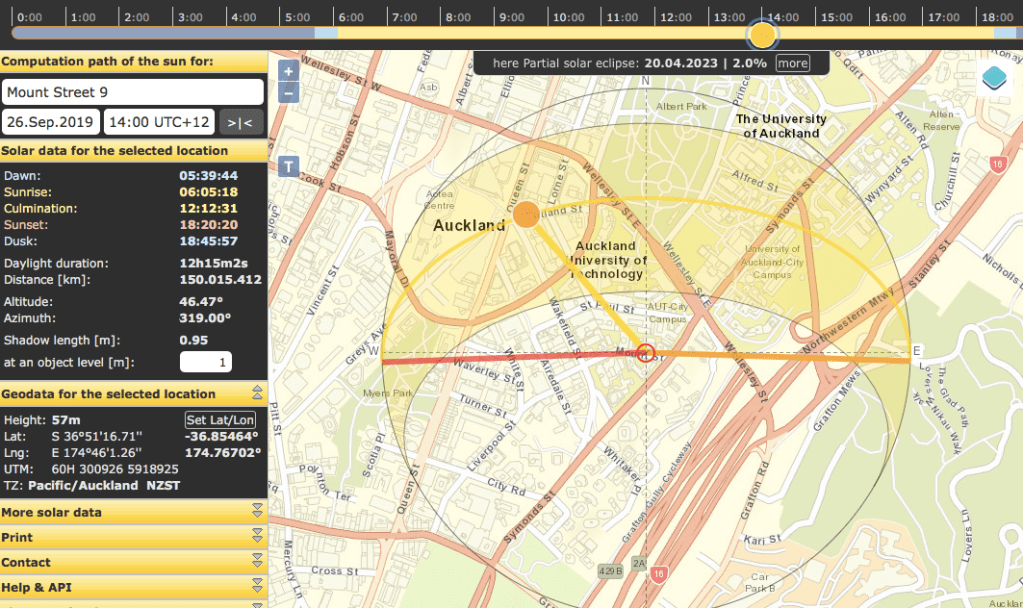Click the Set Lat/Lon button
The height and width of the screenshot is (608, 1023).
click(x=220, y=420)
